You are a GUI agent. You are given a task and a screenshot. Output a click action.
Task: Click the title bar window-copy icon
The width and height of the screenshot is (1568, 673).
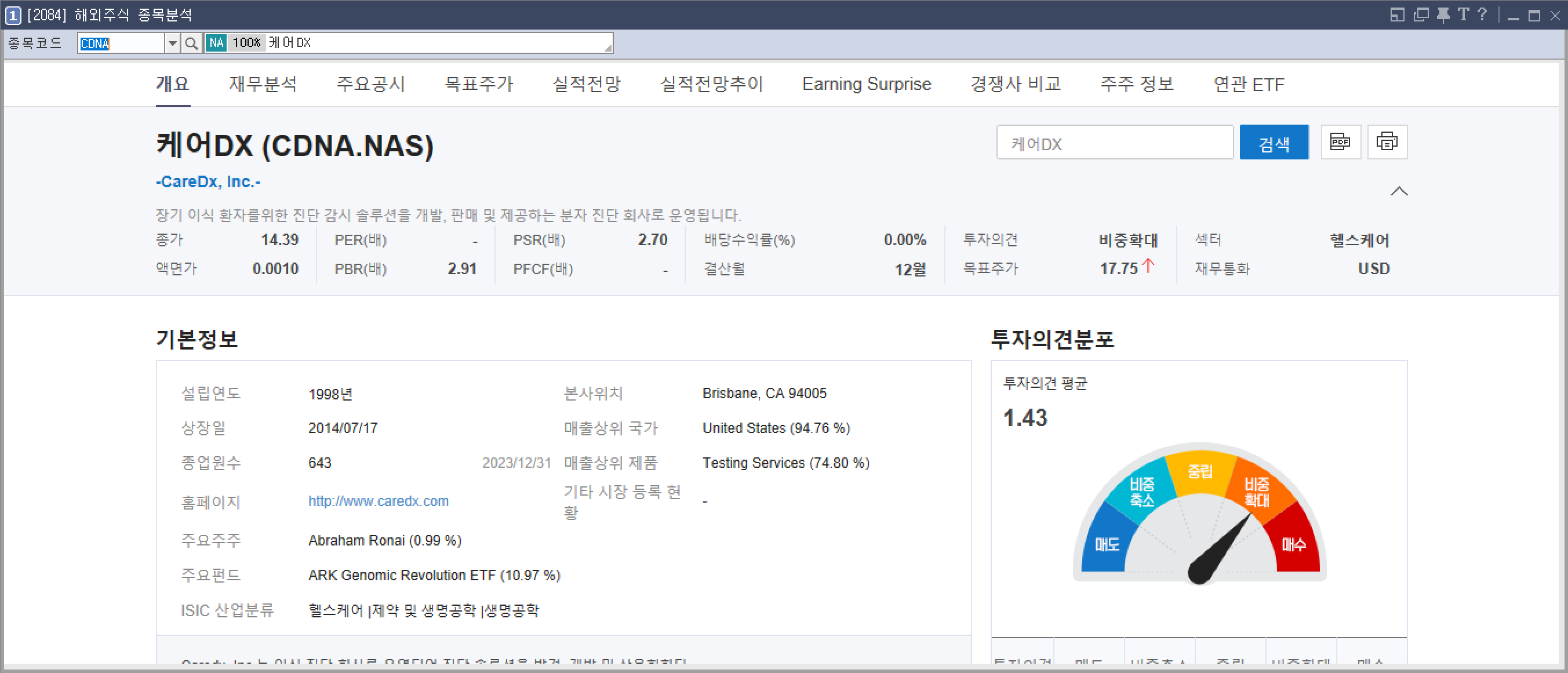point(1421,14)
